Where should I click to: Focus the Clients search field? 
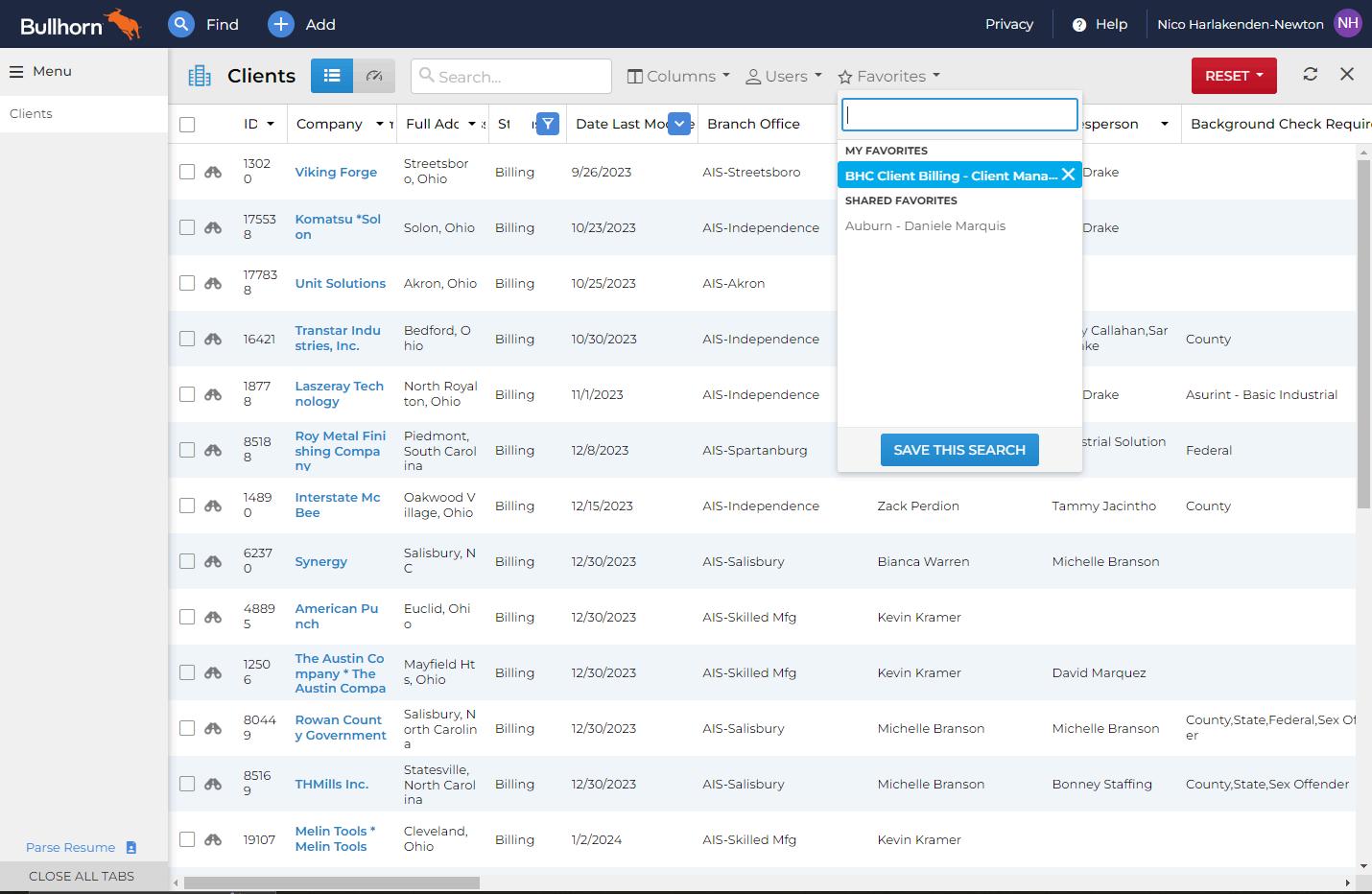click(x=511, y=76)
